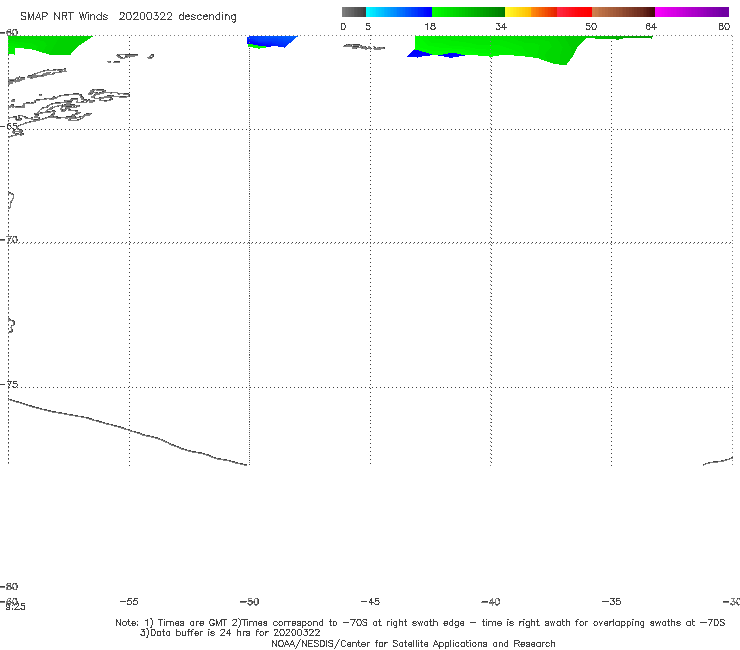Click the longitude label '-50'
740x650 pixels.
[x=249, y=601]
